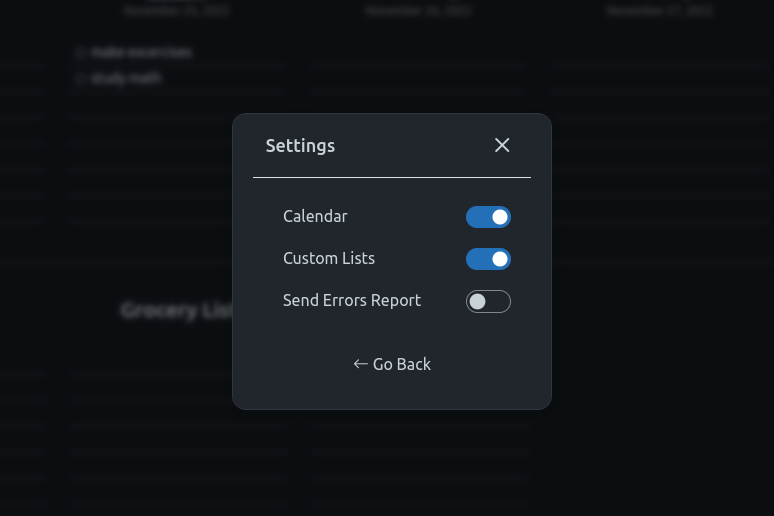774x516 pixels.
Task: Select the blurred study math task text
Action: tap(126, 79)
